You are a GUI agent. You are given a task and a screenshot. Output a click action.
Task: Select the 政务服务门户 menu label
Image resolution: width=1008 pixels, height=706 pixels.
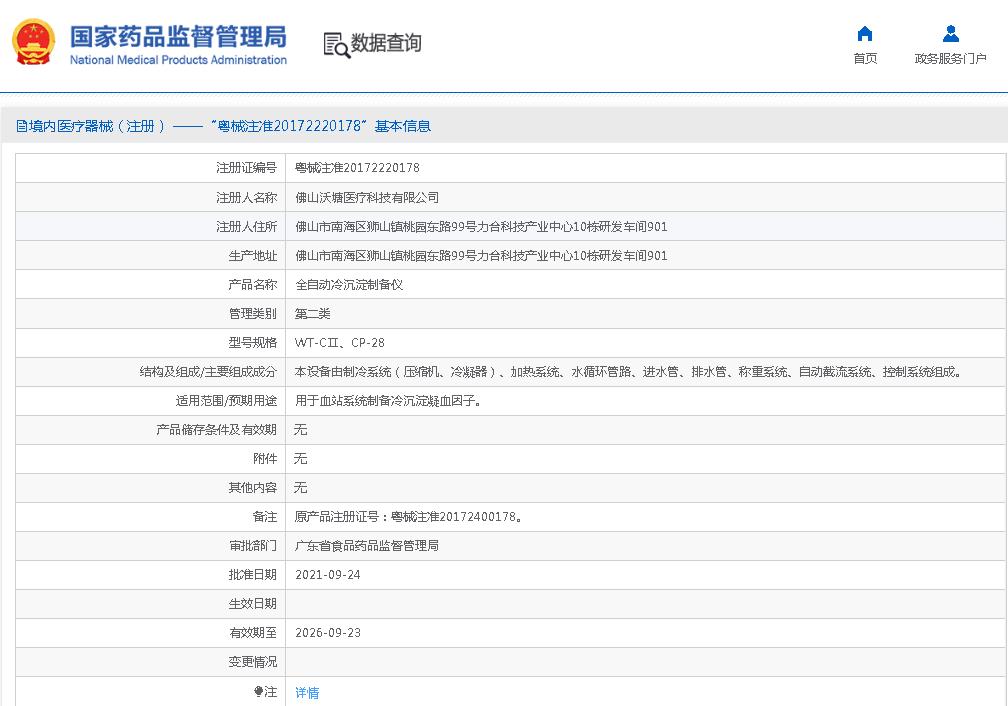(950, 59)
